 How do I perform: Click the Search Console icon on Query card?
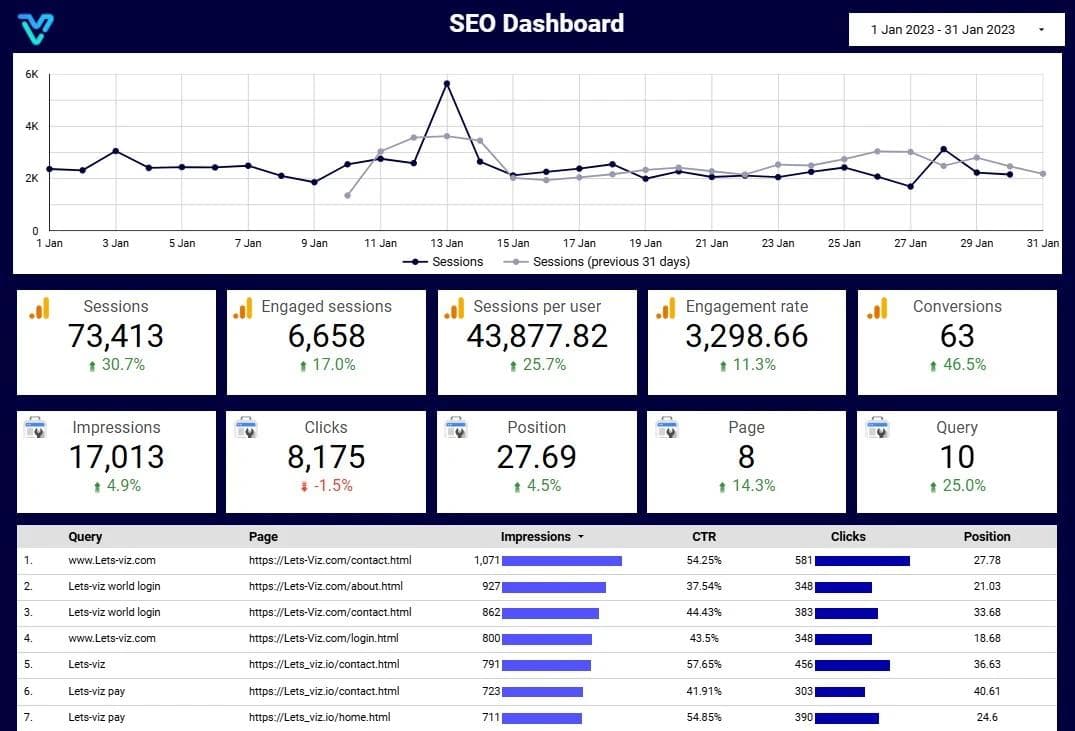(x=877, y=429)
